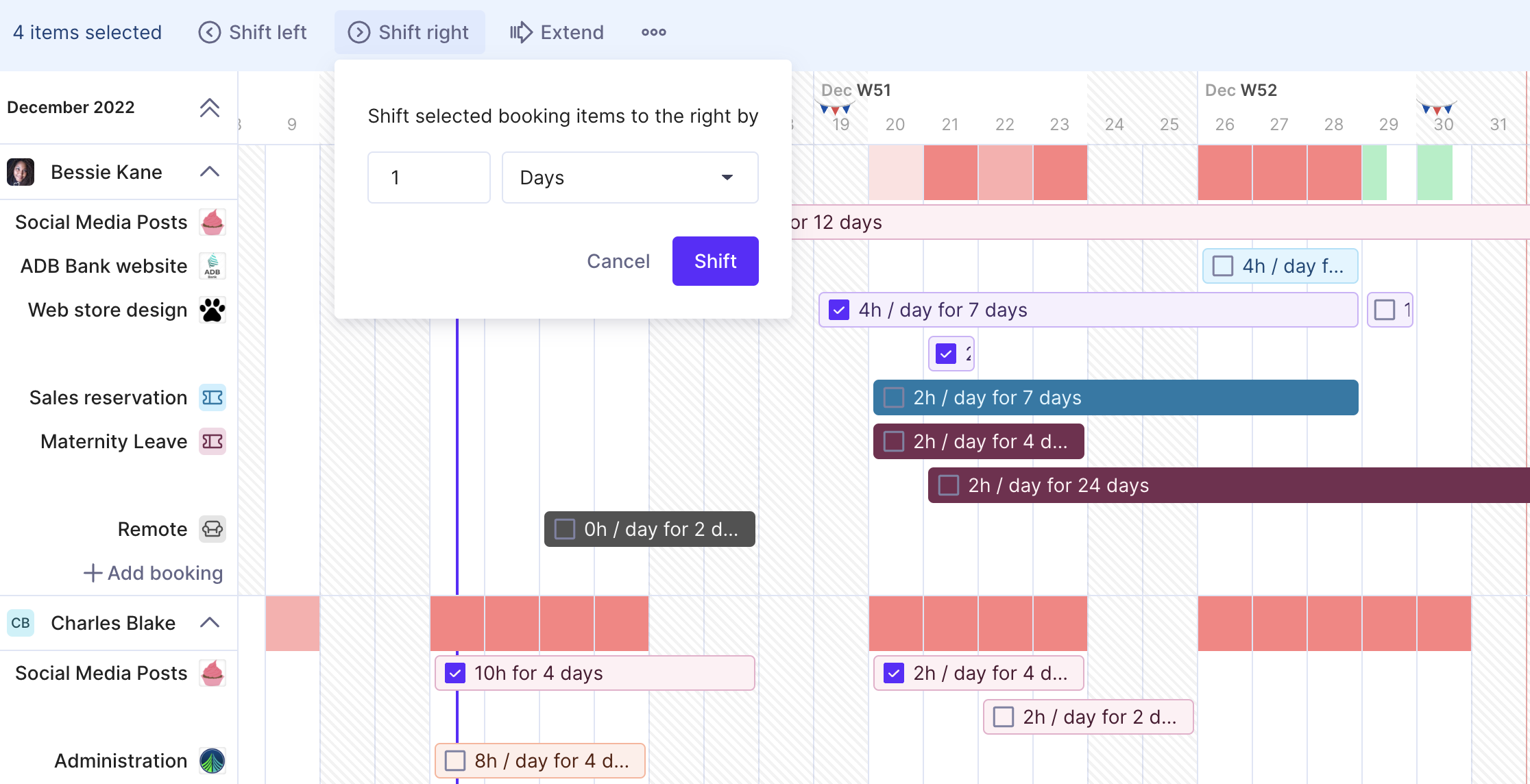Open the Days unit dropdown
Image resolution: width=1530 pixels, height=784 pixels.
pos(630,177)
